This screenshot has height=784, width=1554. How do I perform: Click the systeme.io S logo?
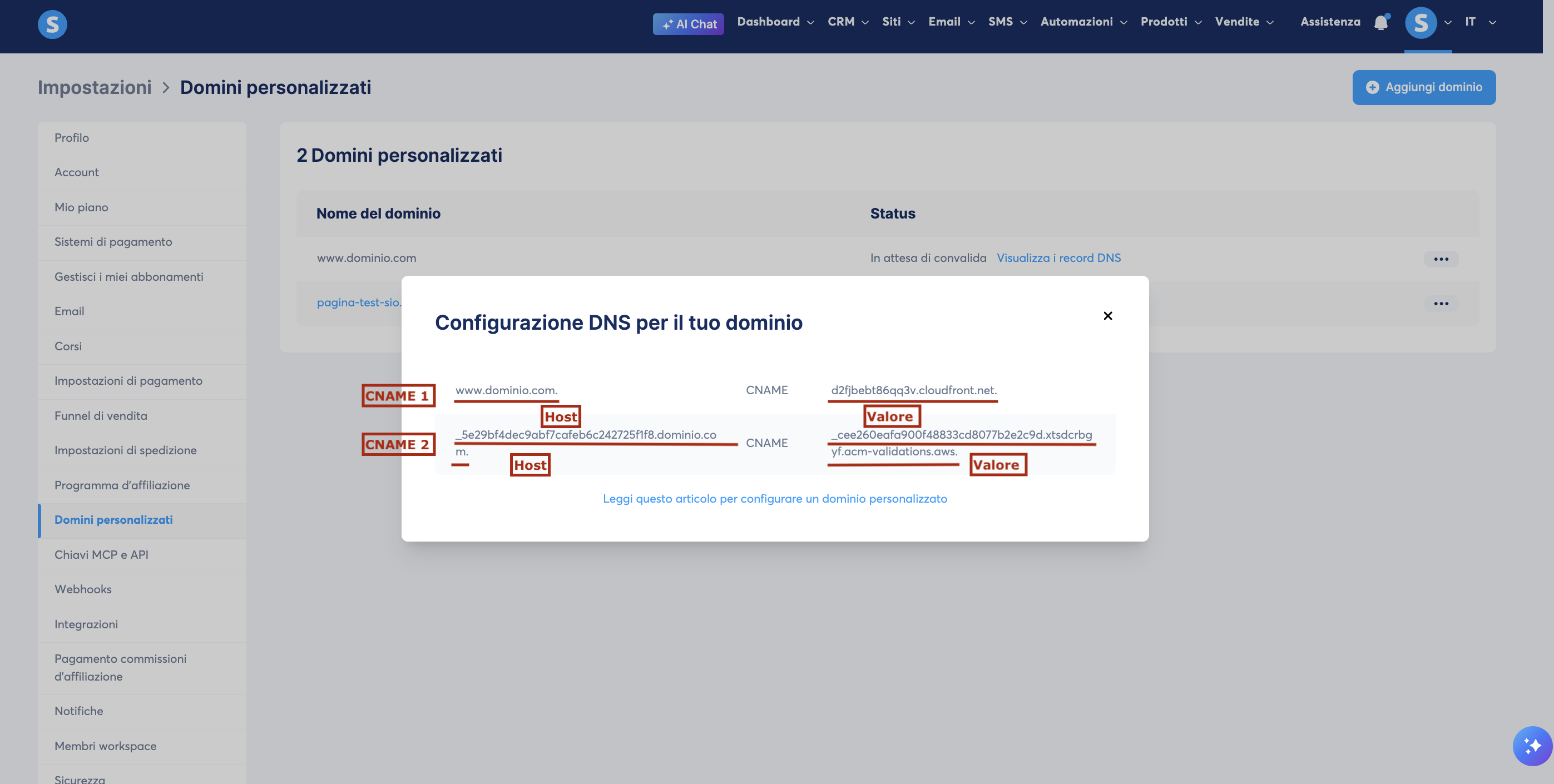point(52,24)
